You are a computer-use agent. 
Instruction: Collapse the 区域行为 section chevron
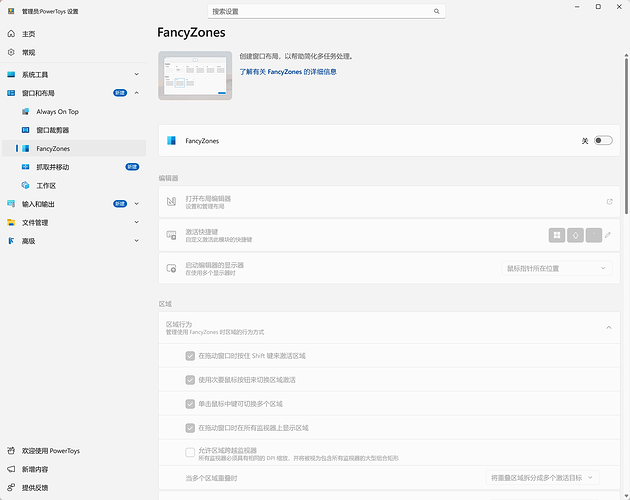point(609,328)
